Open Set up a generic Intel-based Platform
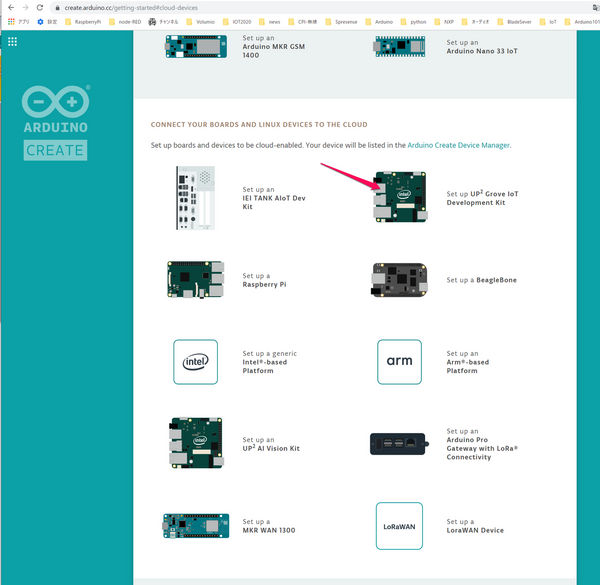 (269, 362)
